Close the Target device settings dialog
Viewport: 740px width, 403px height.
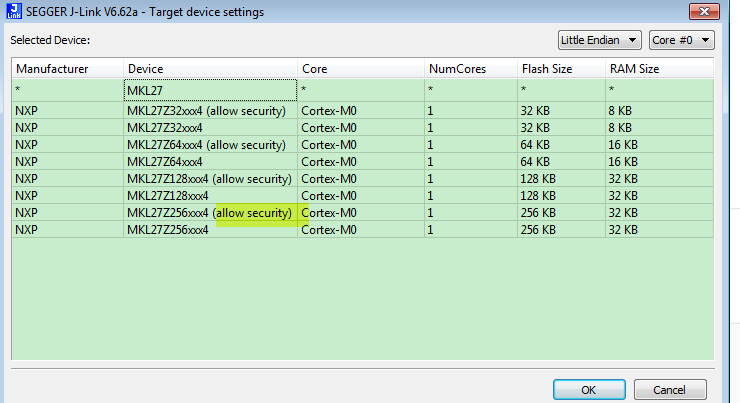pyautogui.click(x=703, y=10)
